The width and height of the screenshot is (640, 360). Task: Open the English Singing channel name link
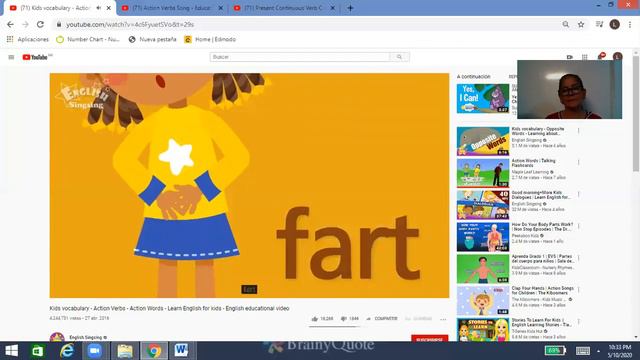point(86,338)
